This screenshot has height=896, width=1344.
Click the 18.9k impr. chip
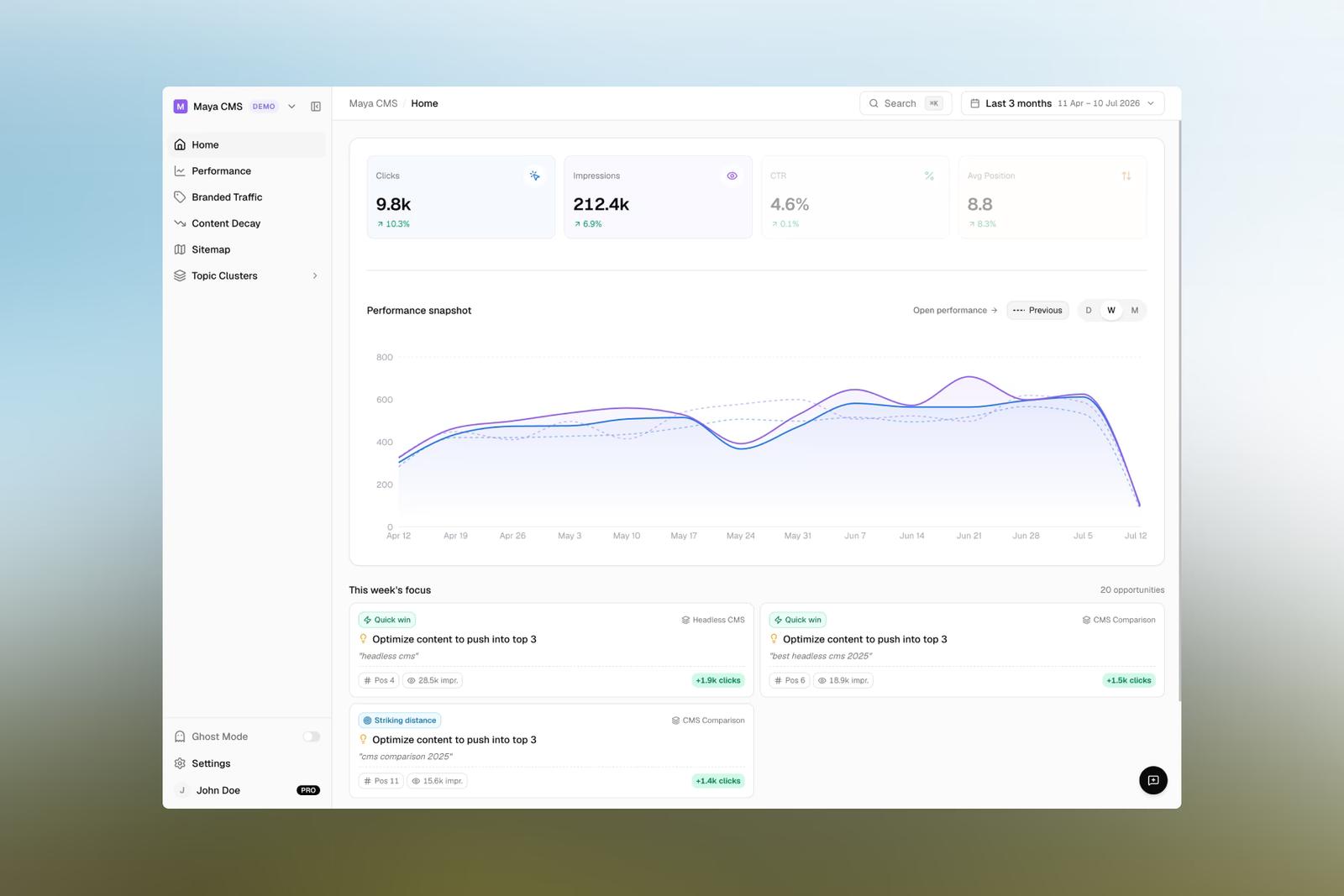[x=843, y=680]
